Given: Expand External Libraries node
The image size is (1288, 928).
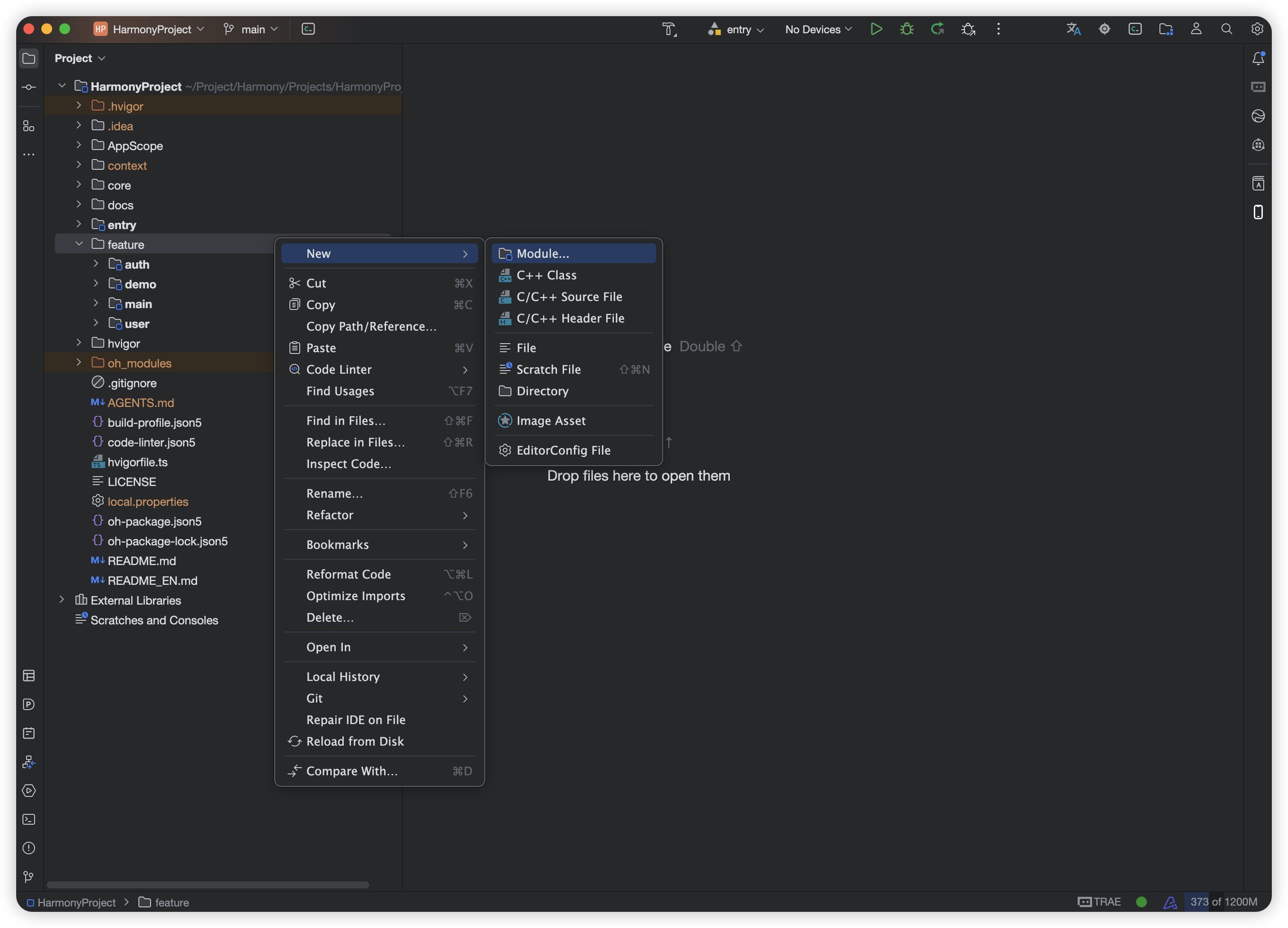Looking at the screenshot, I should pos(62,599).
